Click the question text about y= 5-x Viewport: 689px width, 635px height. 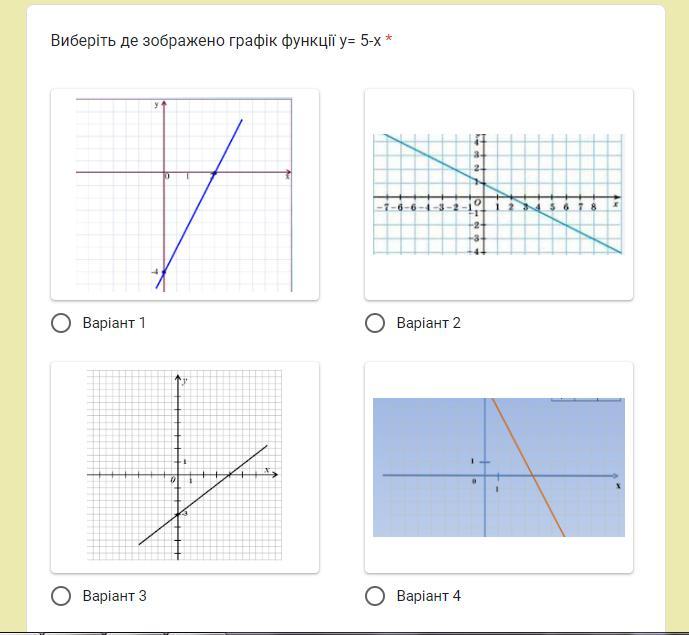pyautogui.click(x=216, y=40)
